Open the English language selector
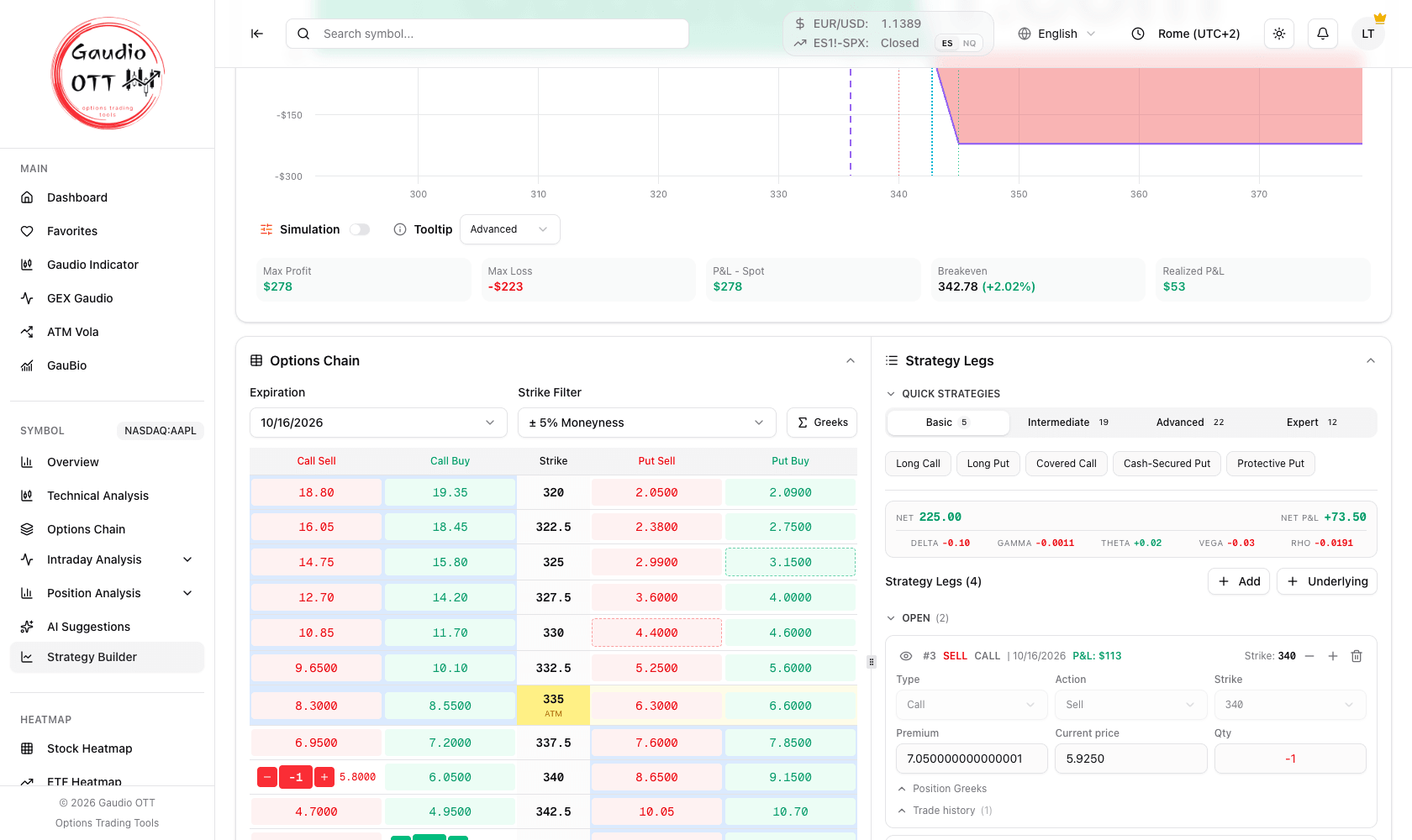The image size is (1412, 840). click(x=1056, y=34)
